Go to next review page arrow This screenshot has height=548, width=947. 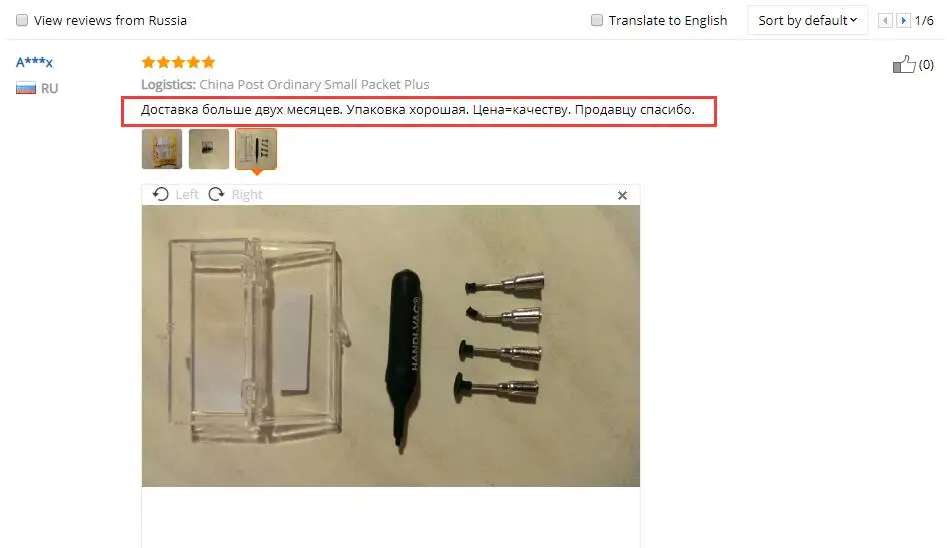click(904, 21)
